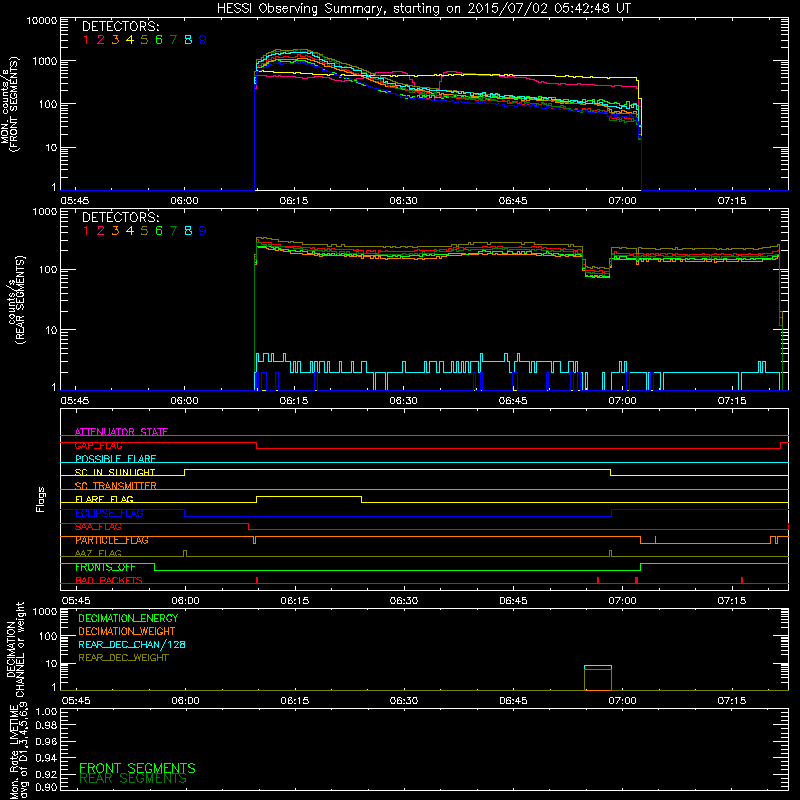Click the 10000 tick on front segments axis
Screen dimensions: 800x800
point(41,20)
